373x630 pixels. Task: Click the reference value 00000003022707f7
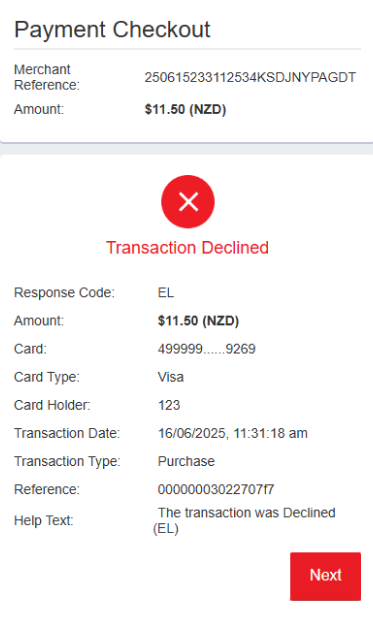216,489
